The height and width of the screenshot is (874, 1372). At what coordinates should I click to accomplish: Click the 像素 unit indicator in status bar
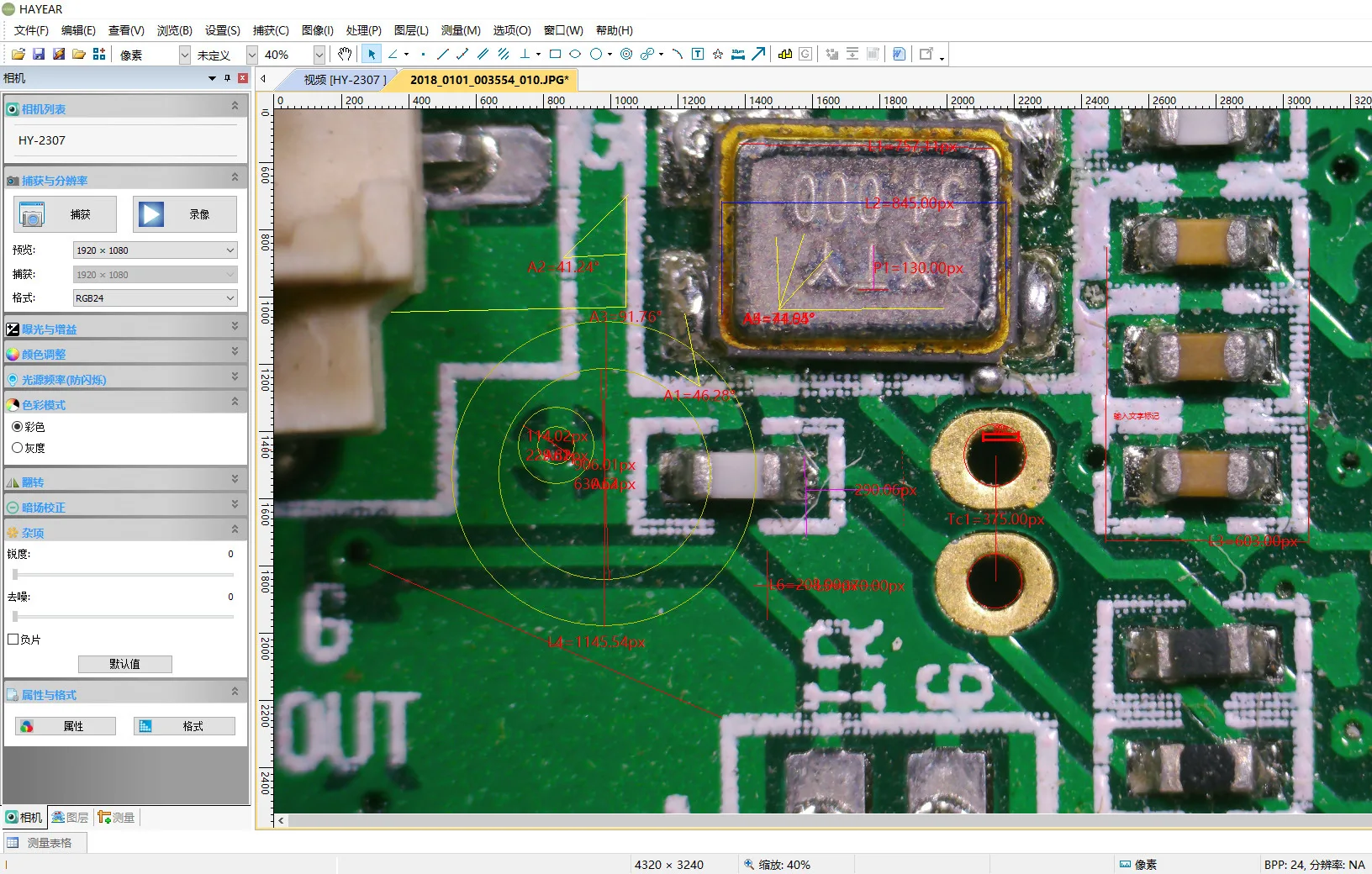1138,865
